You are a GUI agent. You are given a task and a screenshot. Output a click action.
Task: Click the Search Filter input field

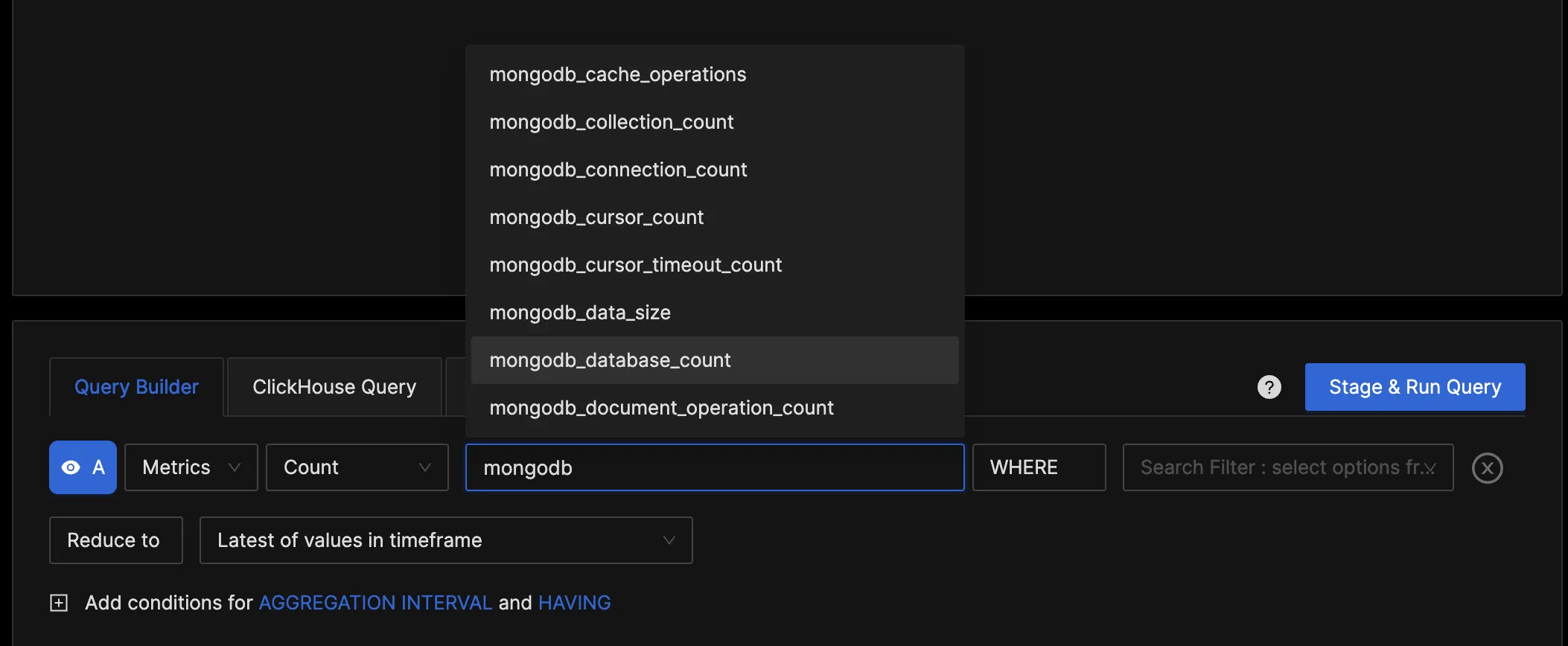pos(1288,467)
